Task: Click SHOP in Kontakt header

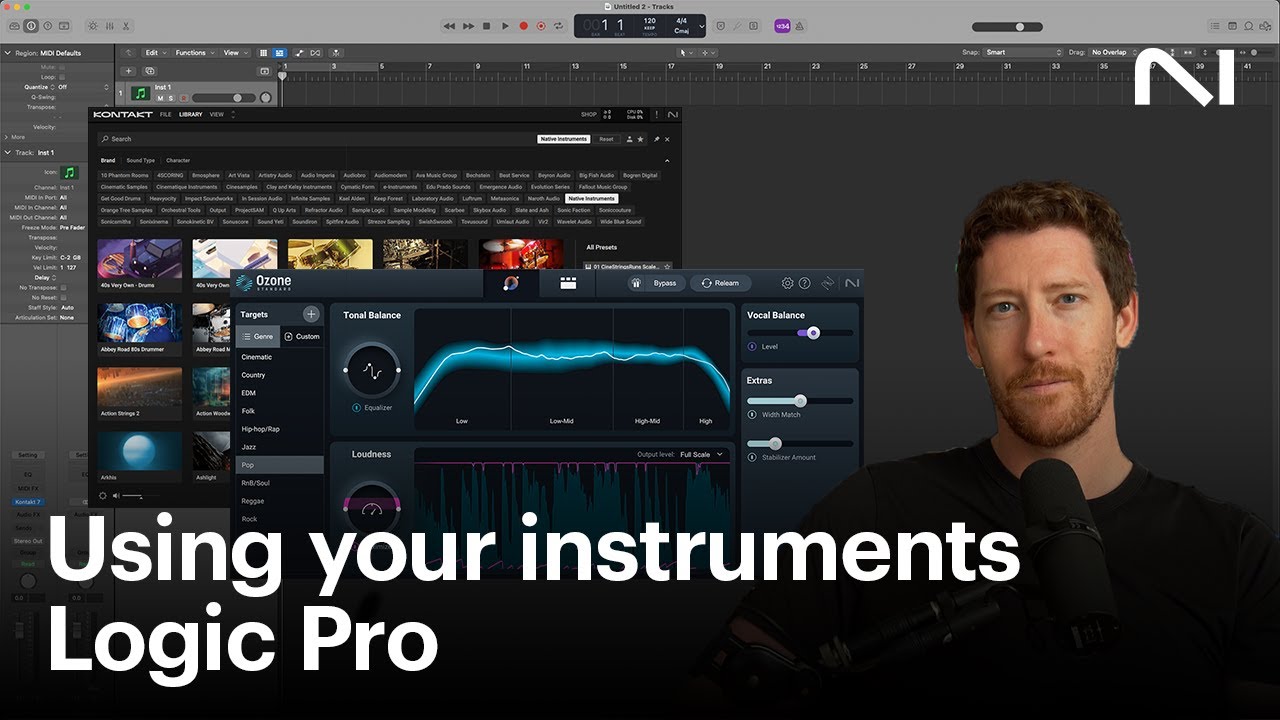Action: (589, 114)
